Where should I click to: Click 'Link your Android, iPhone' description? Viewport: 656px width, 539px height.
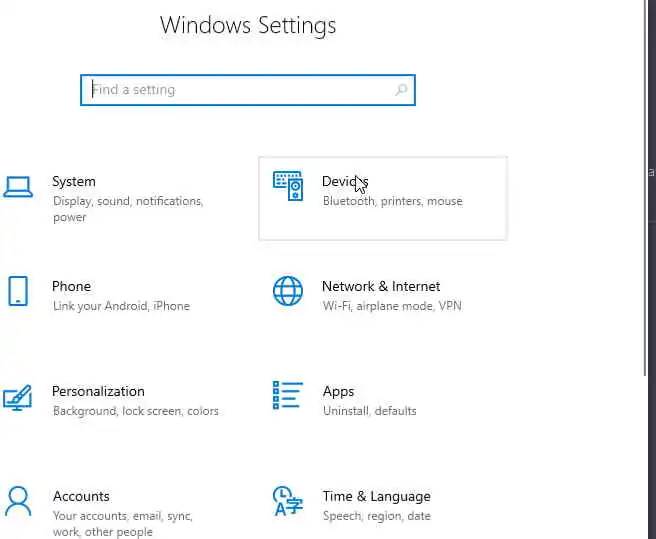click(x=121, y=306)
